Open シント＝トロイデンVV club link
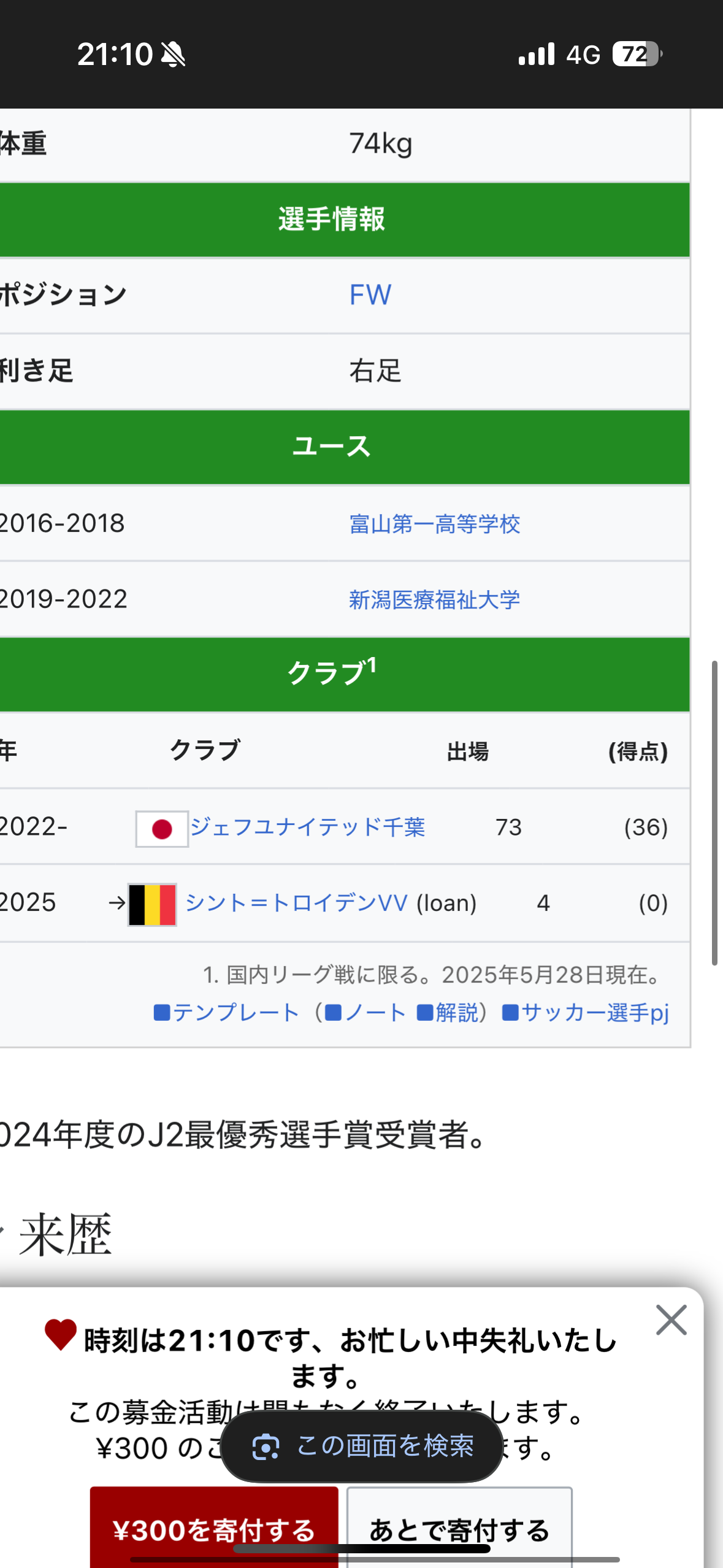The height and width of the screenshot is (1568, 723). click(x=296, y=903)
